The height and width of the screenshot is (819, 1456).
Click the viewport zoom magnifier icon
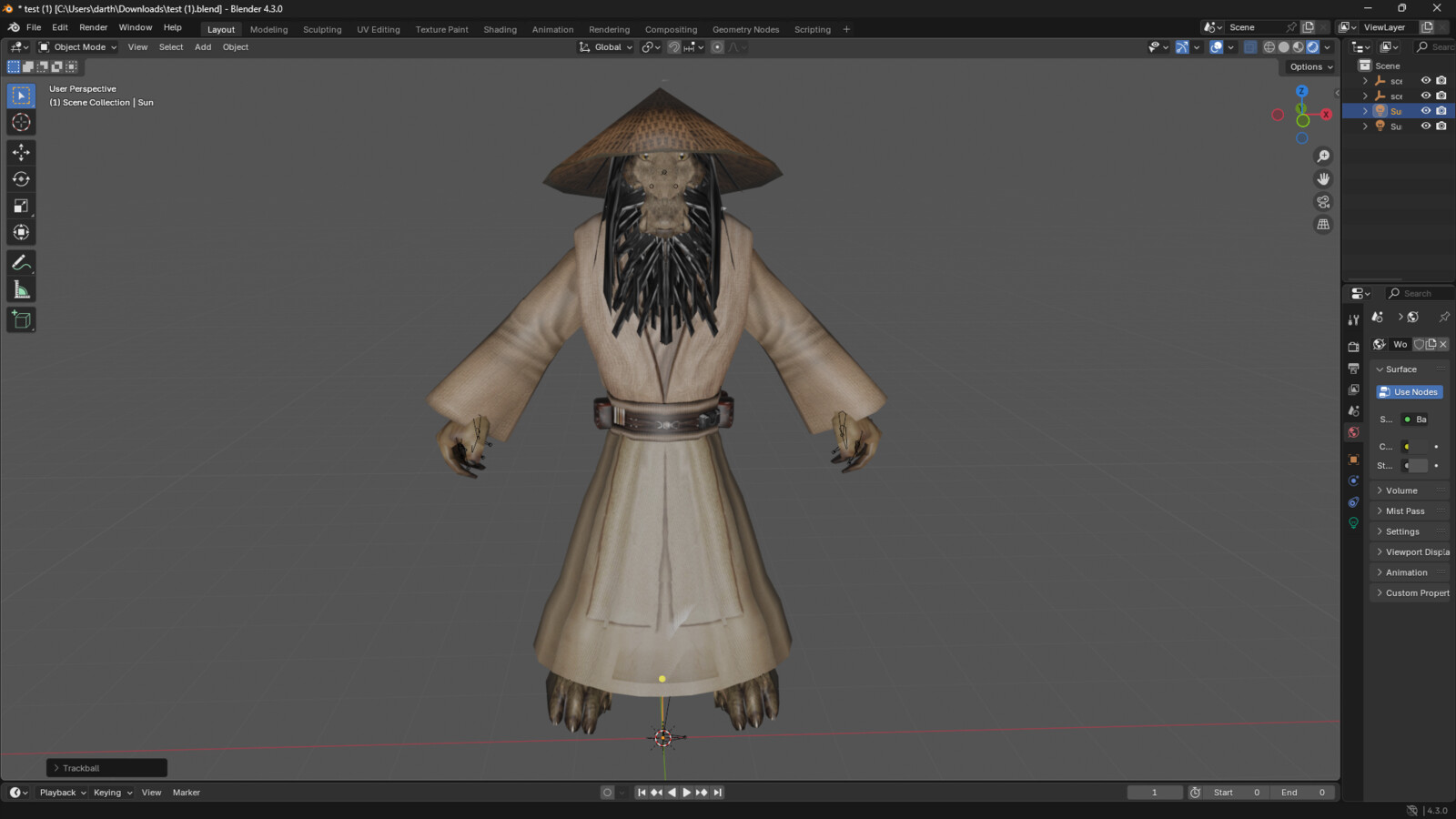[x=1323, y=157]
